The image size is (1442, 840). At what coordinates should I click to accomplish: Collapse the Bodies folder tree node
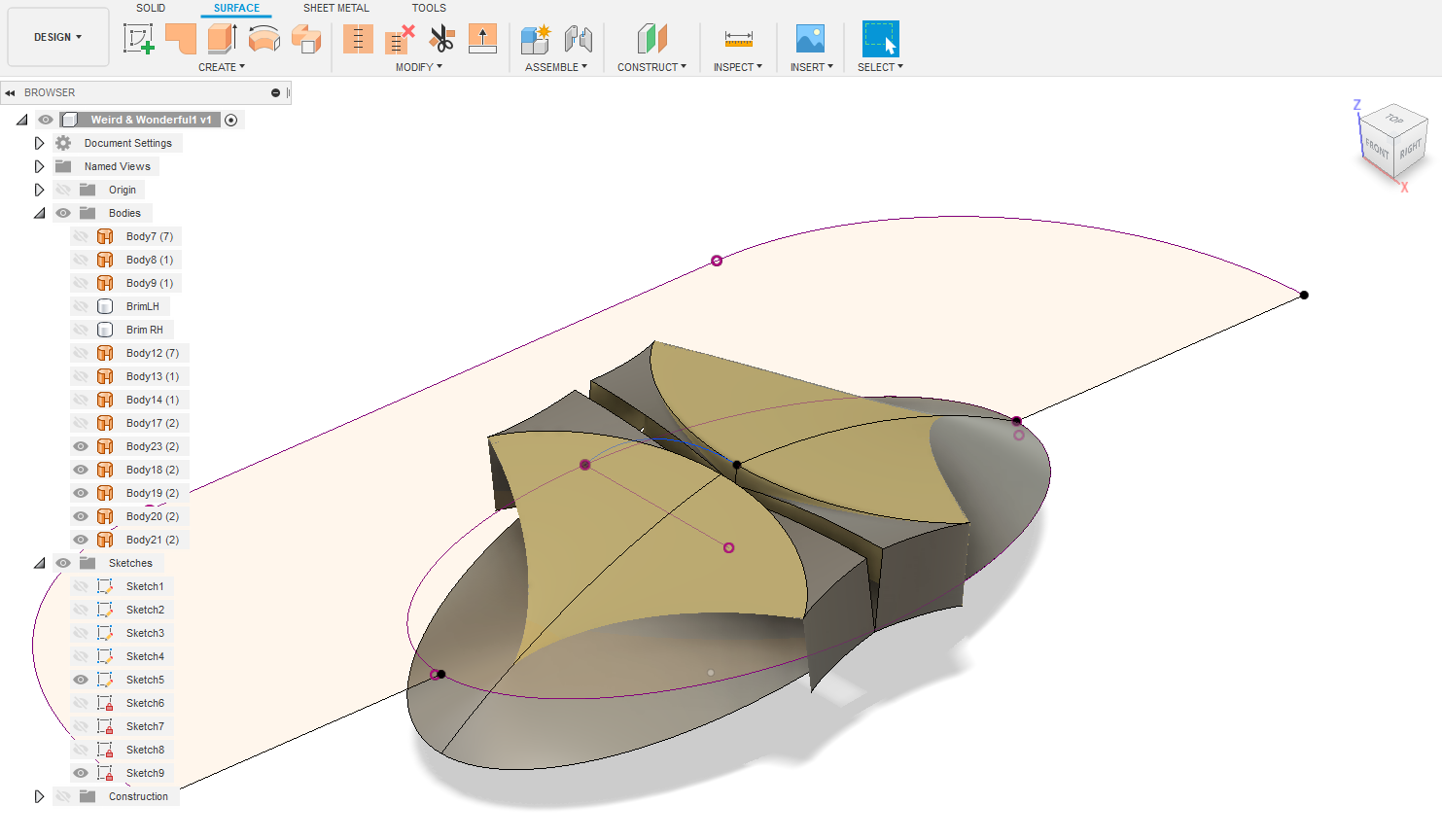(x=39, y=213)
